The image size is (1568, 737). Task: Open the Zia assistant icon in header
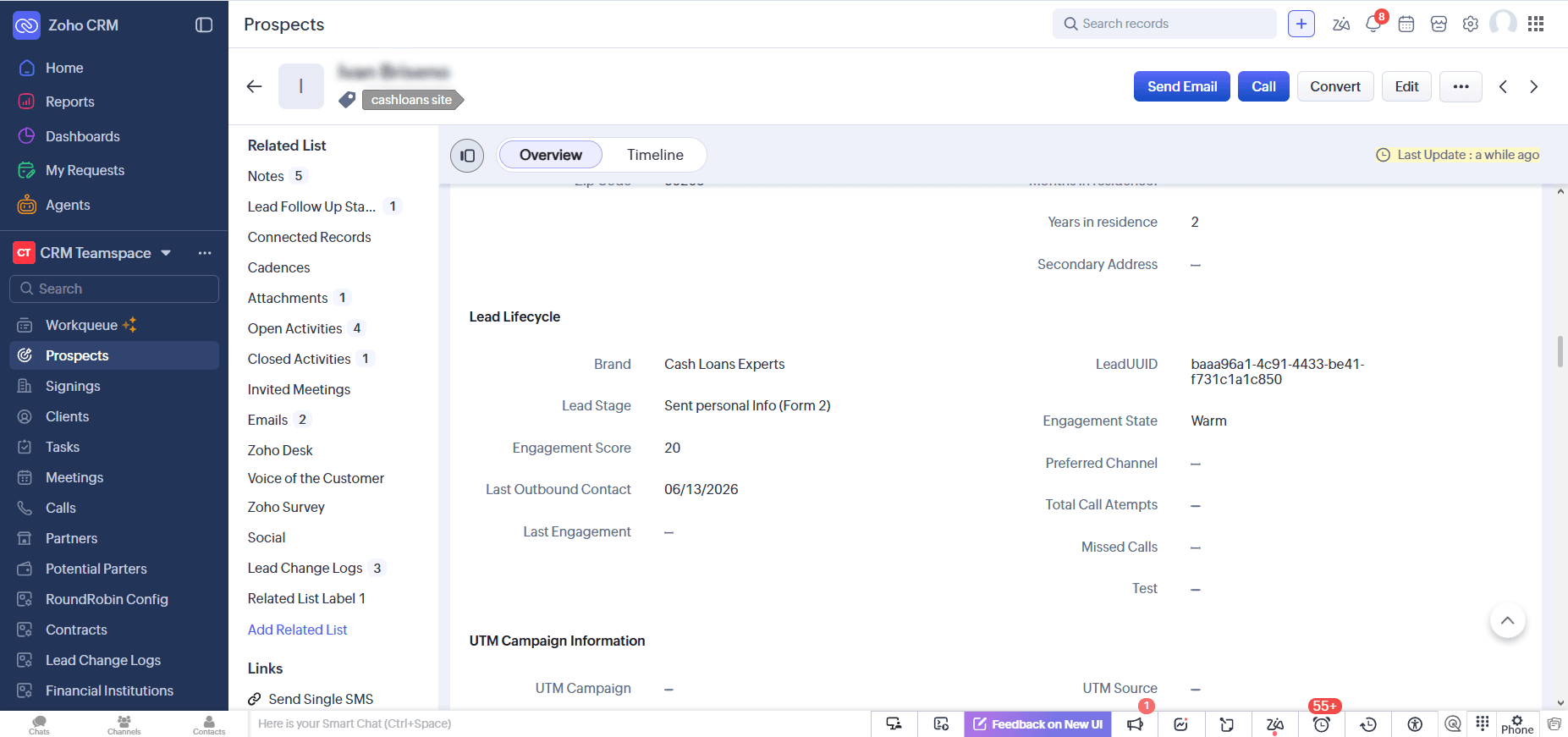(1341, 24)
